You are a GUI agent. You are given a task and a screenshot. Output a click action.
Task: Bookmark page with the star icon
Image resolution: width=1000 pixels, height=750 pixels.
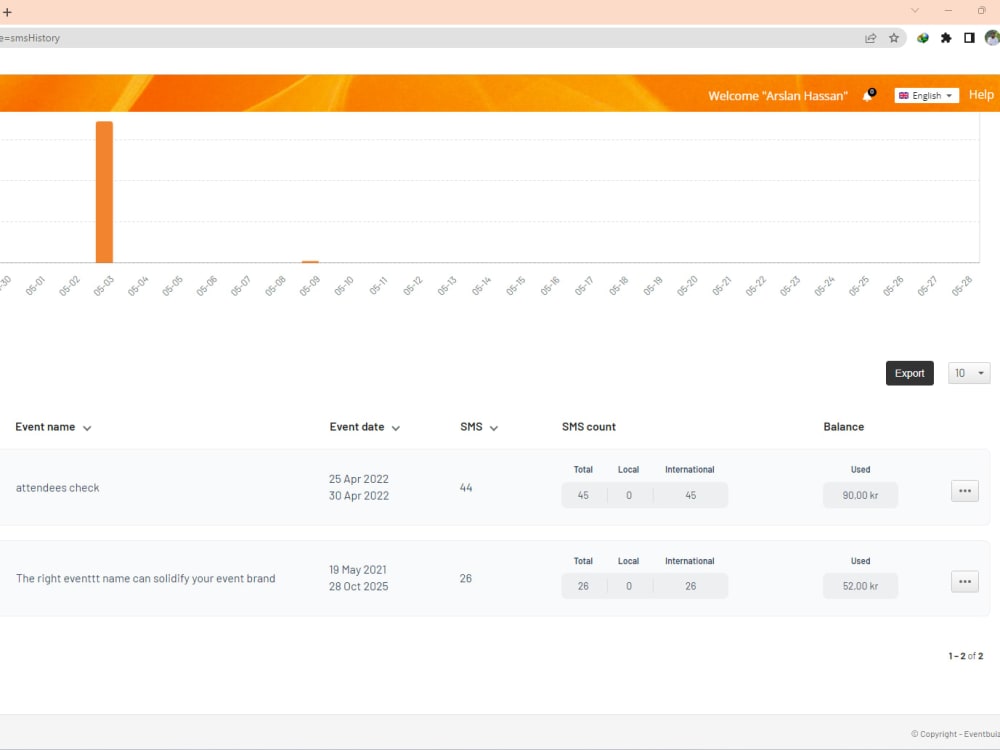(x=894, y=38)
